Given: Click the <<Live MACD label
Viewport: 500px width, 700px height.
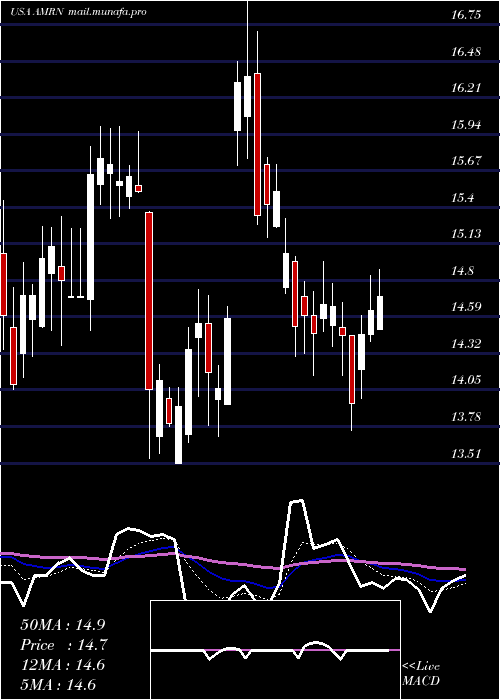Looking at the screenshot, I should pyautogui.click(x=421, y=674).
